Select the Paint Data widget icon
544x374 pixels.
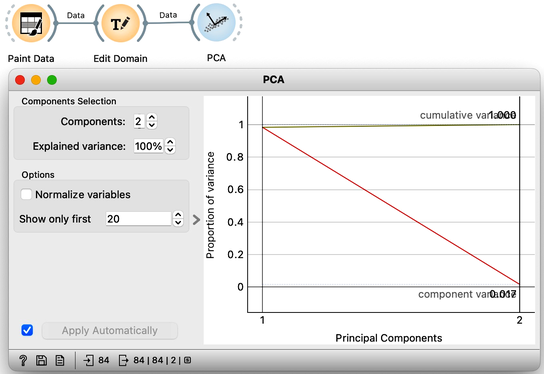click(x=31, y=23)
